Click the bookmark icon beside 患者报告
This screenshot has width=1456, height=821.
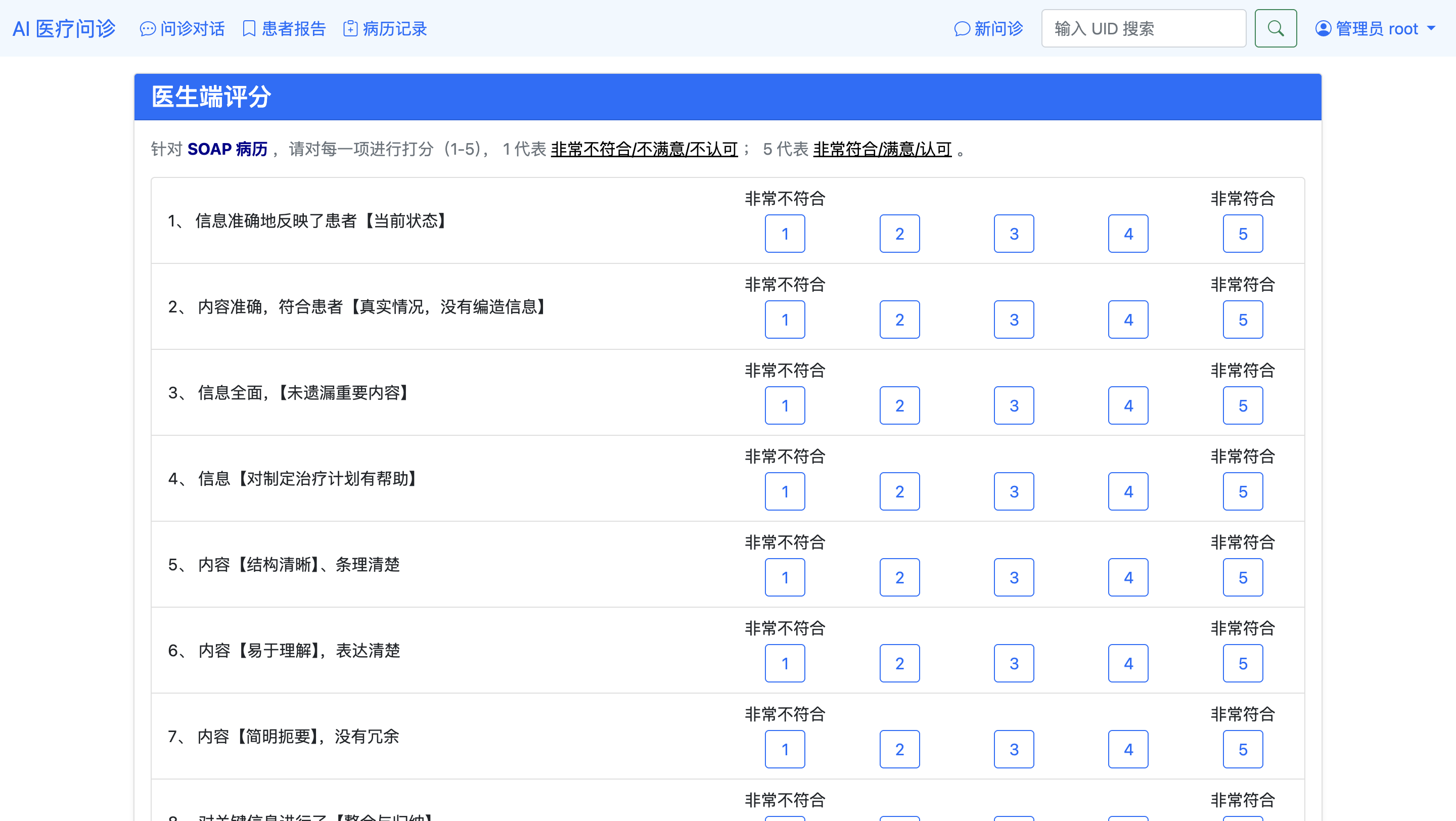(x=249, y=29)
